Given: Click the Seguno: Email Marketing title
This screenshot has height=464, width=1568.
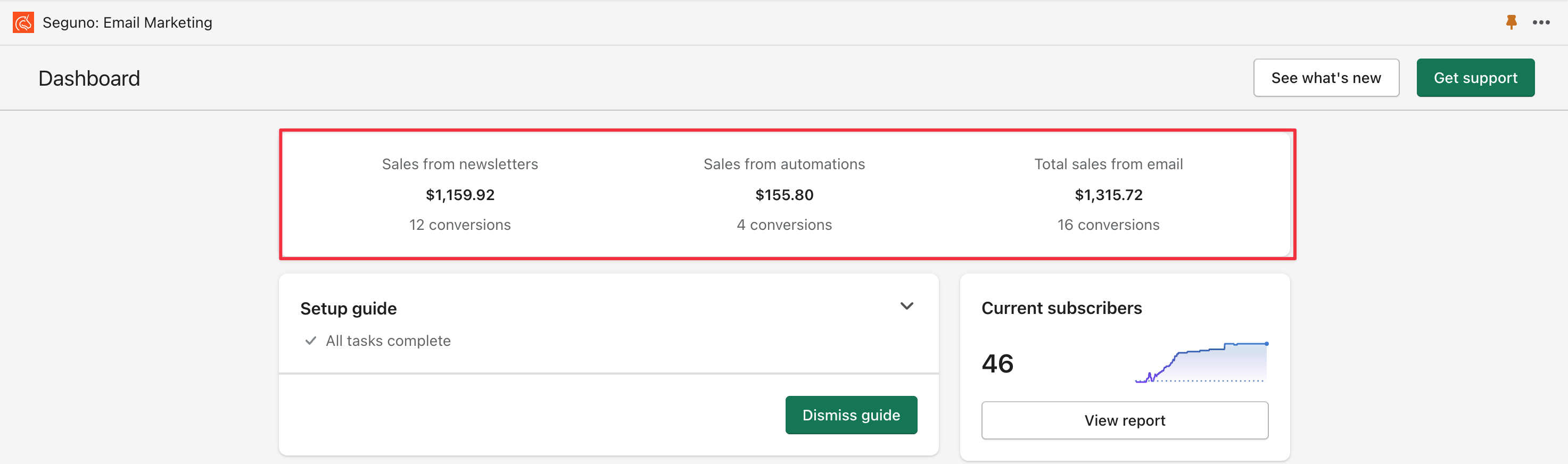Looking at the screenshot, I should (x=127, y=22).
